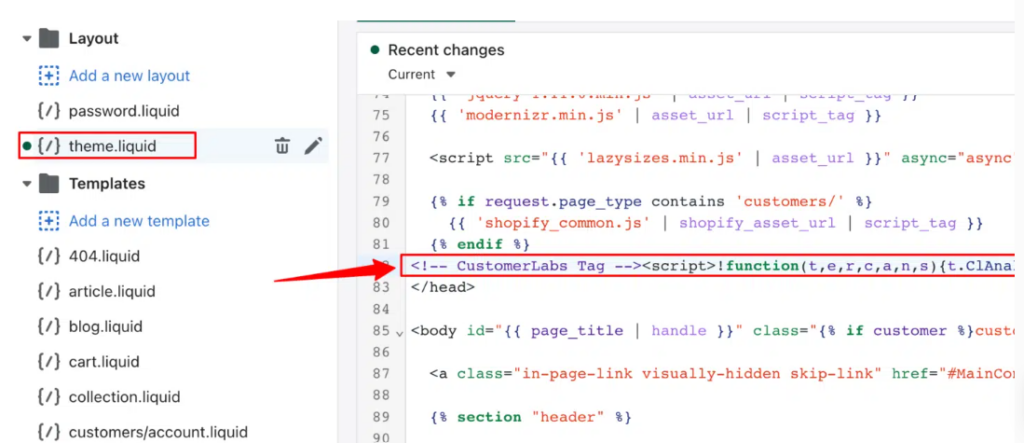Click the liquid file icon for password.liquid
Image resolution: width=1024 pixels, height=443 pixels.
coord(48,111)
